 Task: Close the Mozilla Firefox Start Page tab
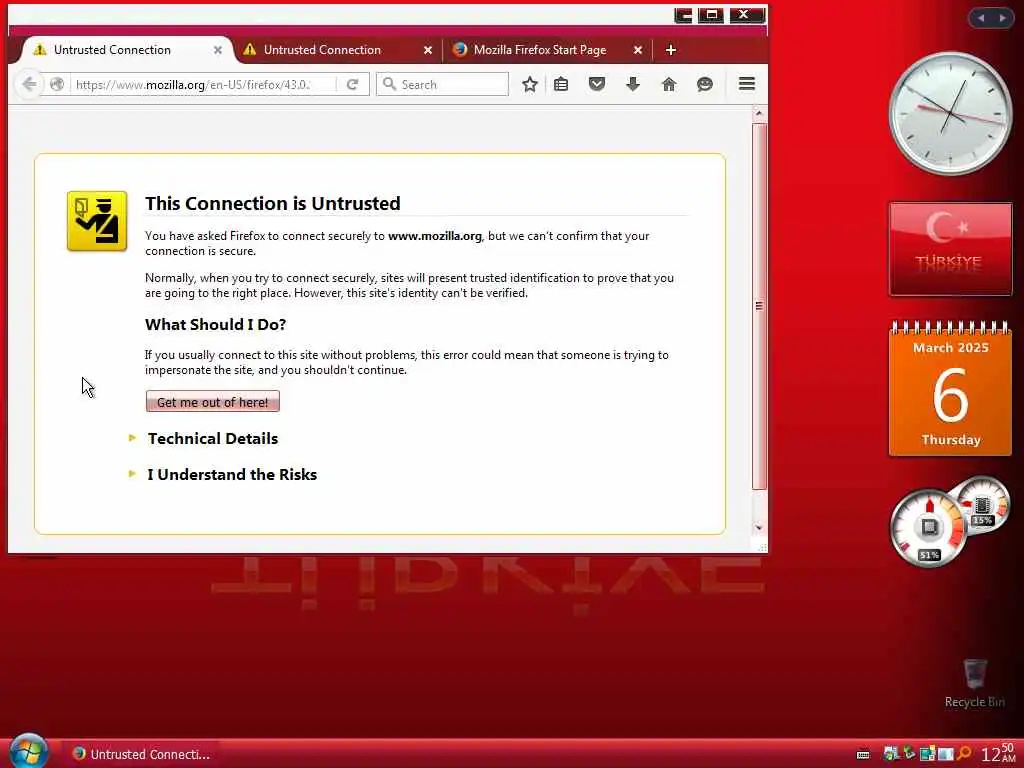(638, 50)
